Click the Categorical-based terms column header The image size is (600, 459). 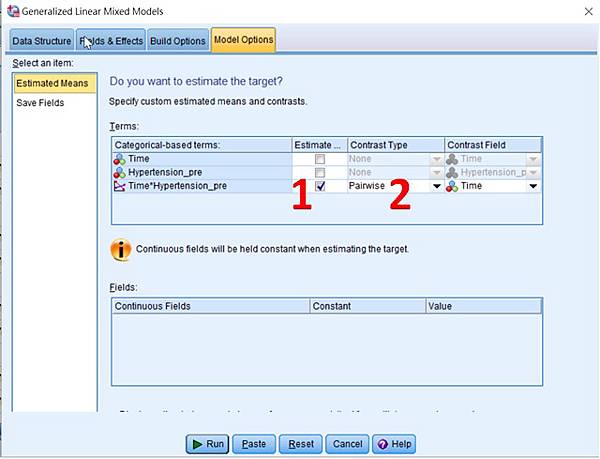202,145
